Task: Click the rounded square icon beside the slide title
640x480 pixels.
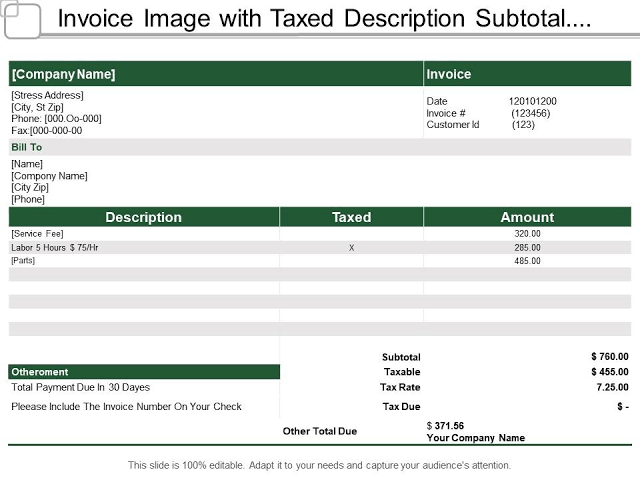Action: (x=20, y=19)
